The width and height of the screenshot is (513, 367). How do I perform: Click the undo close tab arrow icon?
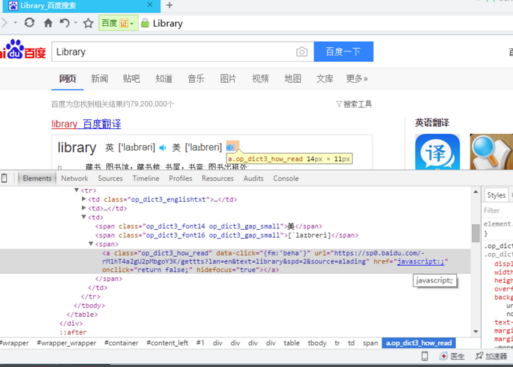64,23
